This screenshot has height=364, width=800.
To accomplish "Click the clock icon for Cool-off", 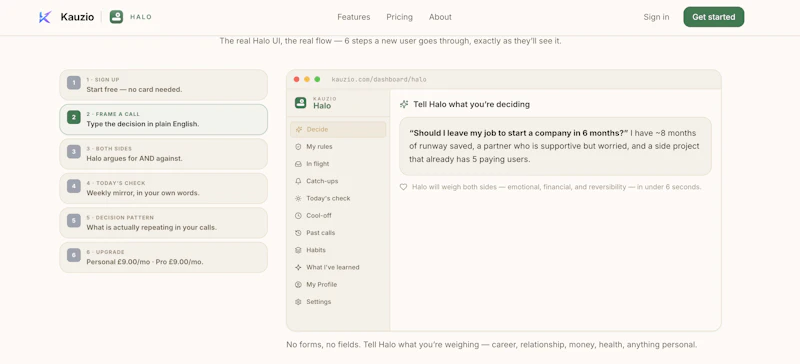I will coord(298,215).
